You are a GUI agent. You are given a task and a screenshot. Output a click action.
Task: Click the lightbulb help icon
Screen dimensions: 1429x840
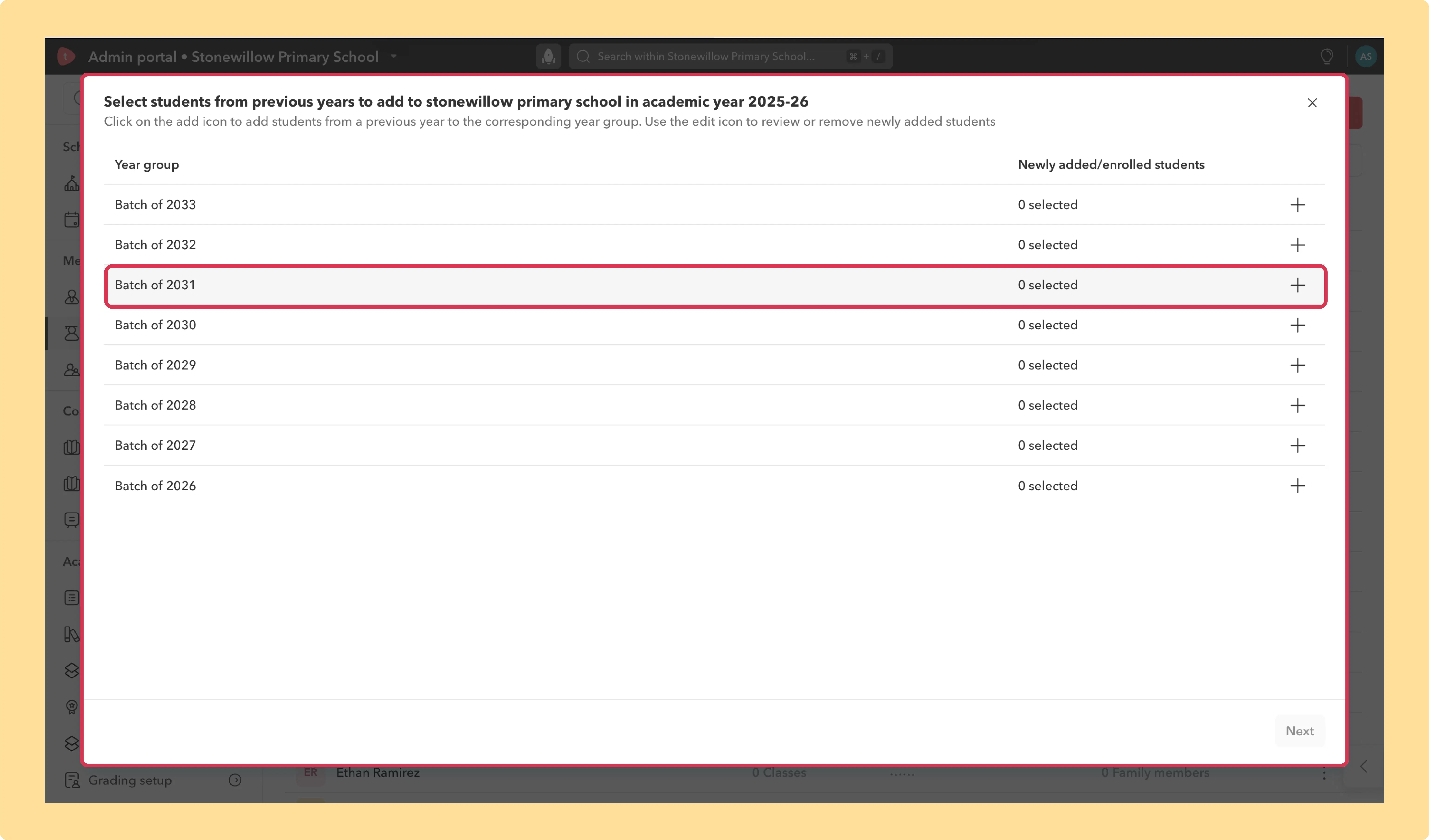(x=1327, y=56)
